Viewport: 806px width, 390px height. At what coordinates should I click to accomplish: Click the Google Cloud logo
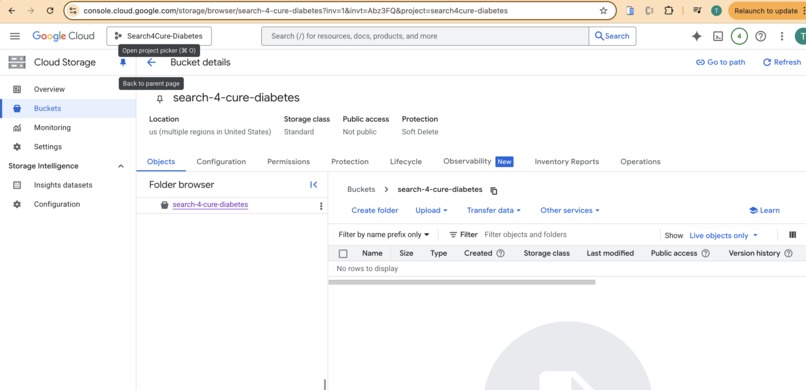click(63, 36)
